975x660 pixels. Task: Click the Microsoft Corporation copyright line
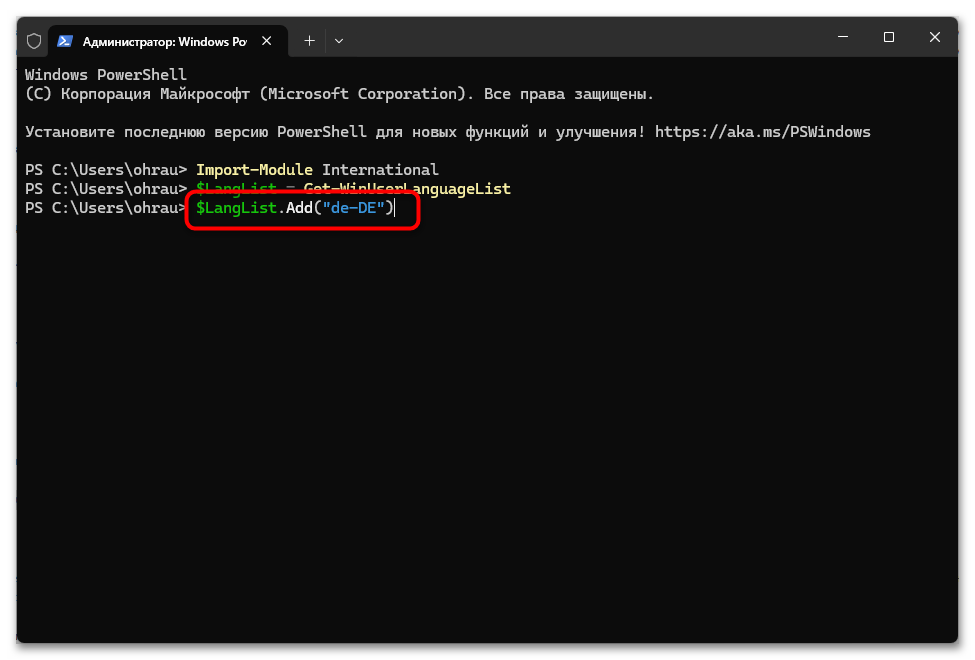click(x=340, y=94)
